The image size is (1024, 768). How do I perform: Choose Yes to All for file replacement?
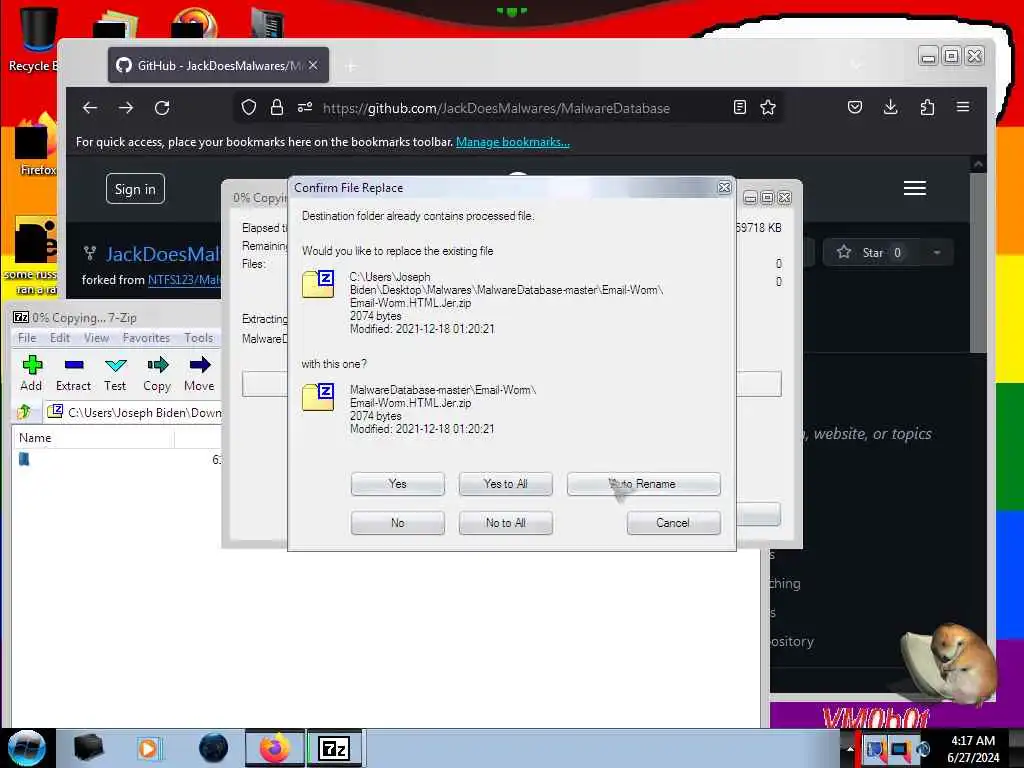tap(505, 484)
